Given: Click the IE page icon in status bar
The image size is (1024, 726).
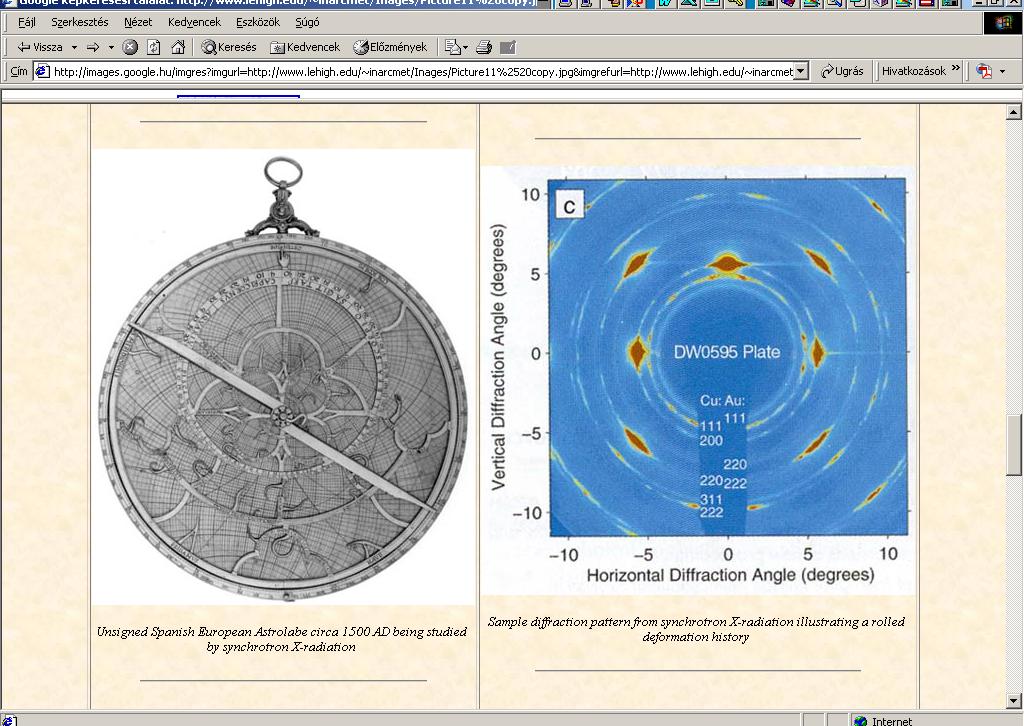Looking at the screenshot, I should point(10,721).
